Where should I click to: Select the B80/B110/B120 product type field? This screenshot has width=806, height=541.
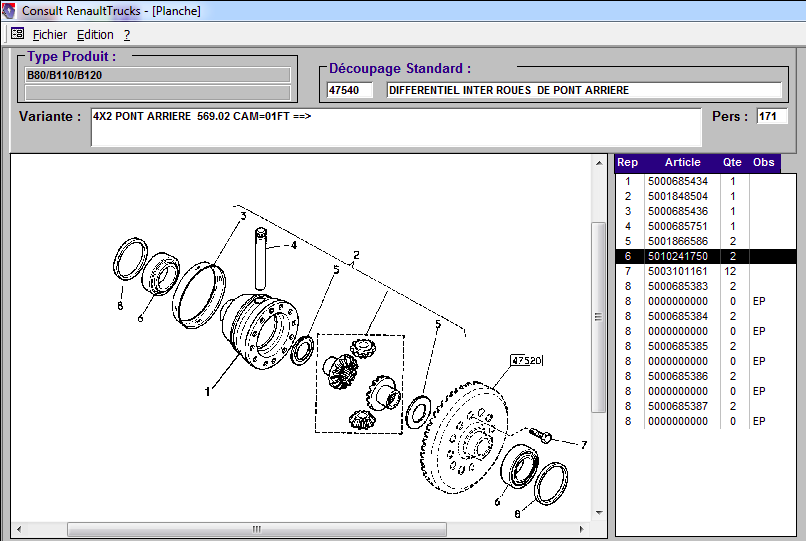tap(157, 75)
